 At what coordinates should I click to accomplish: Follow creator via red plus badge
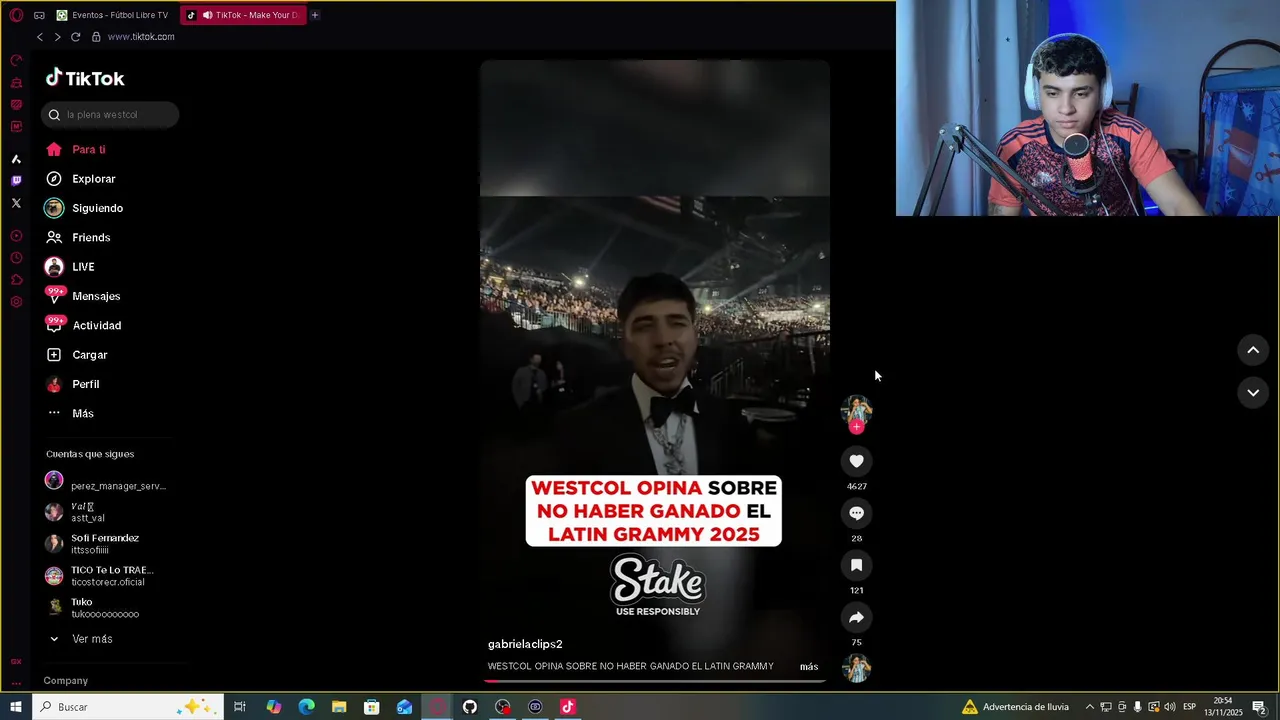856,427
